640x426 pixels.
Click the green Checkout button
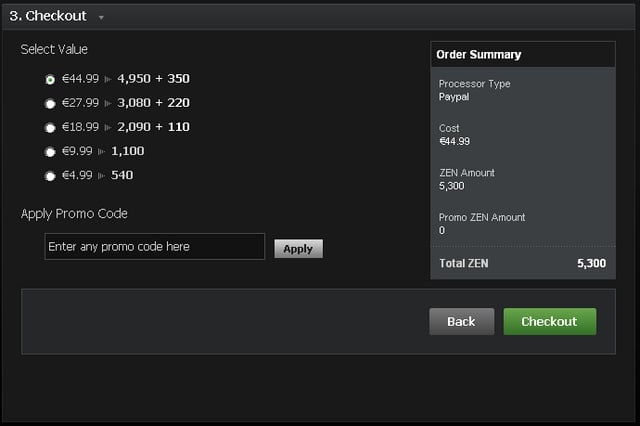(x=549, y=321)
